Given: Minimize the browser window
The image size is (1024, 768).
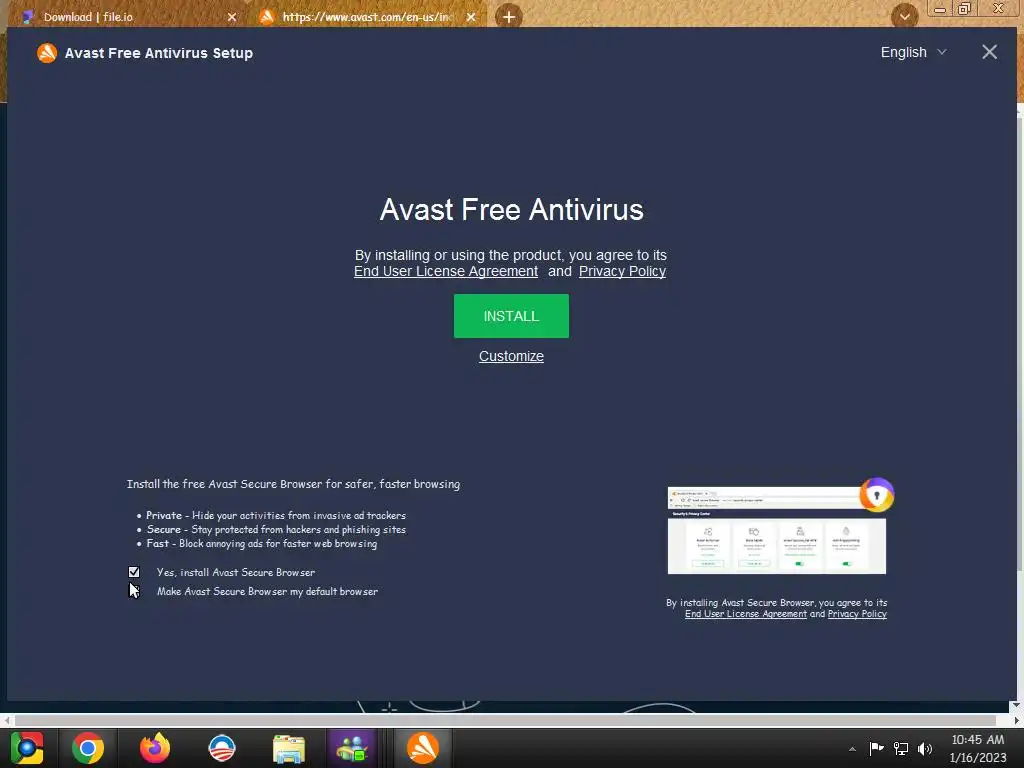Looking at the screenshot, I should pos(940,9).
